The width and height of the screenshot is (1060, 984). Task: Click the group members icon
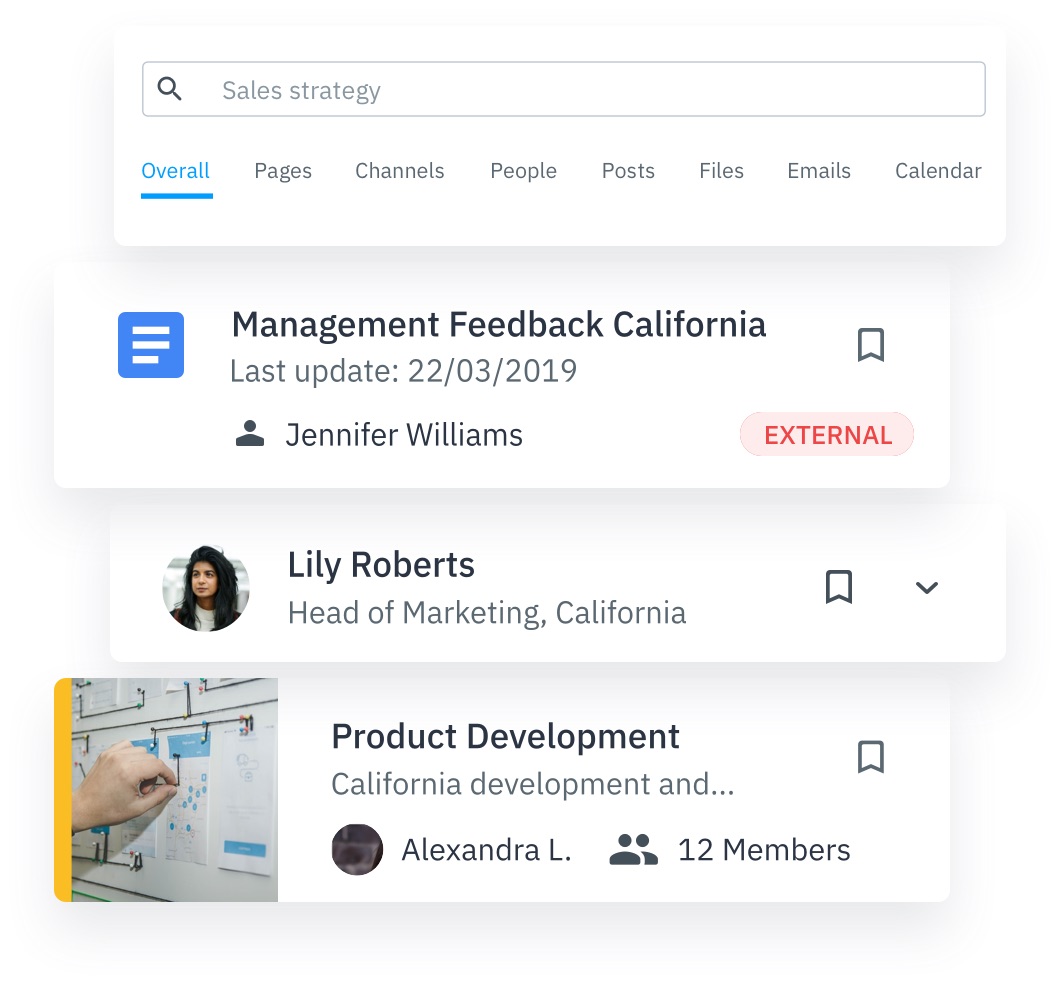[633, 850]
